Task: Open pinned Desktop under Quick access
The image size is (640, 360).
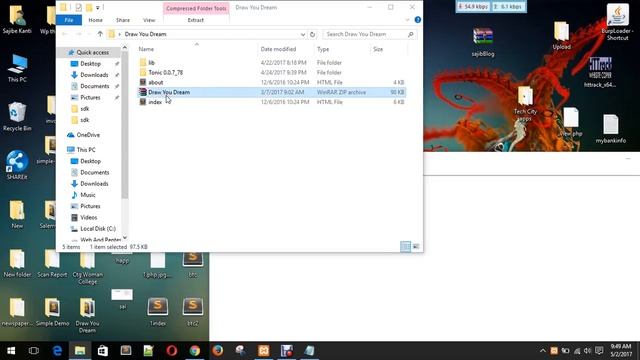Action: point(90,64)
